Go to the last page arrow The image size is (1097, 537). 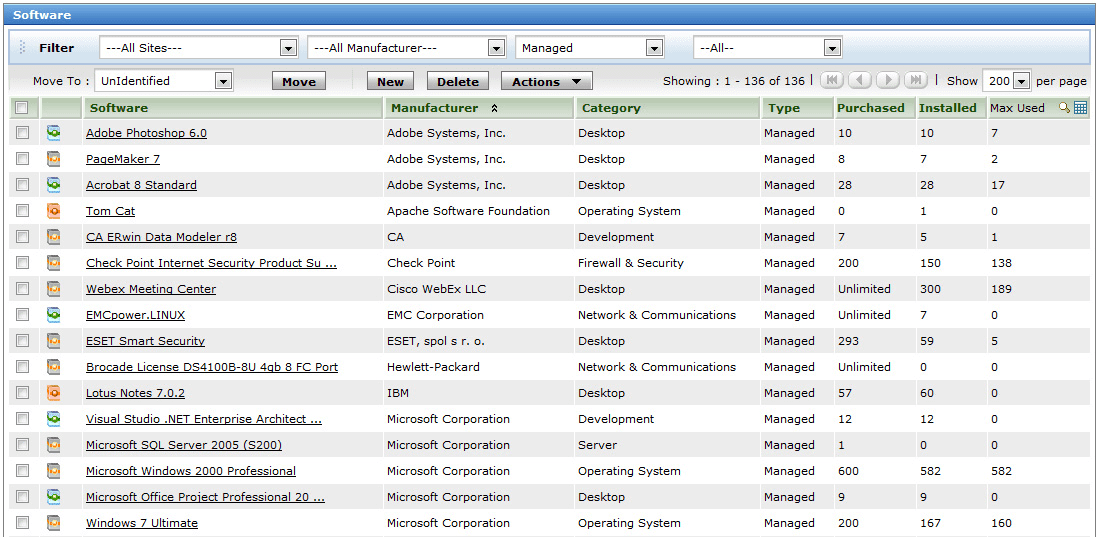pyautogui.click(x=915, y=80)
